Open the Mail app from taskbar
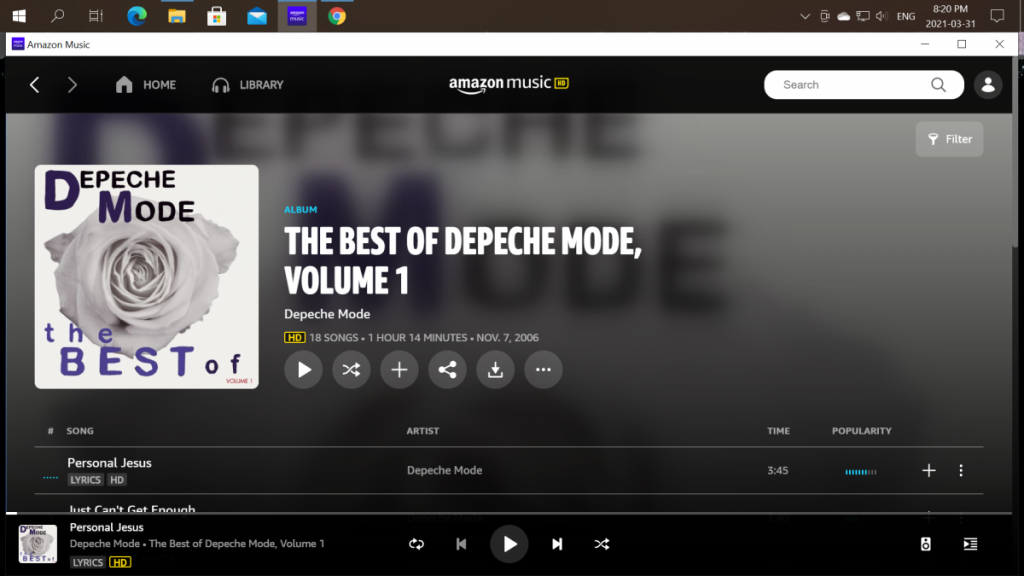This screenshot has height=576, width=1024. click(x=257, y=16)
